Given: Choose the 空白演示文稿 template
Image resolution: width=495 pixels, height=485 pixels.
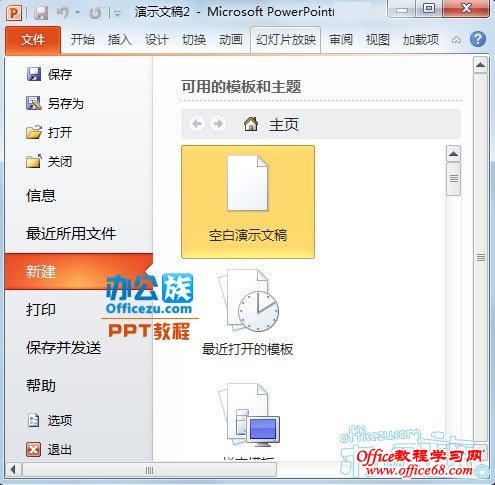Looking at the screenshot, I should pyautogui.click(x=248, y=202).
